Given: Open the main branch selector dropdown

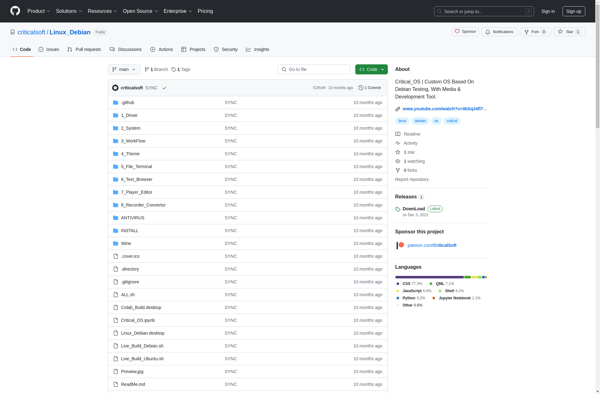Looking at the screenshot, I should (x=124, y=69).
